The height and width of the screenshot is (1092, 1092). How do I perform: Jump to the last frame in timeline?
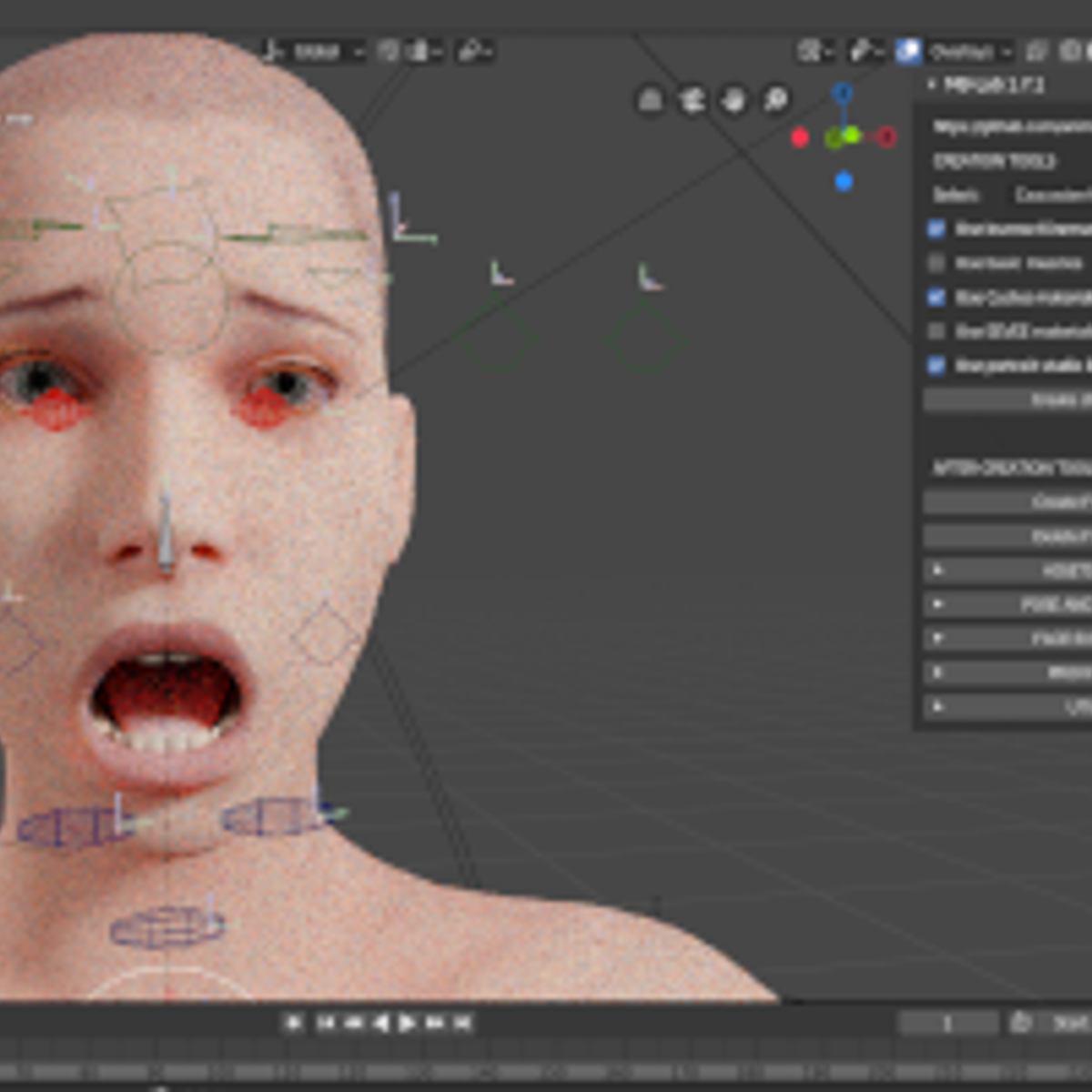pos(462,1024)
